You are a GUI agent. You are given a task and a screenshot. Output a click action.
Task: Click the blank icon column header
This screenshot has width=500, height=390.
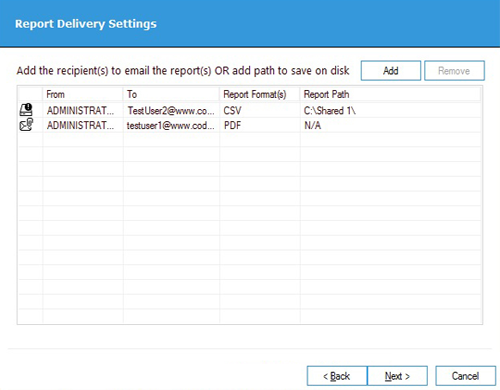click(30, 94)
